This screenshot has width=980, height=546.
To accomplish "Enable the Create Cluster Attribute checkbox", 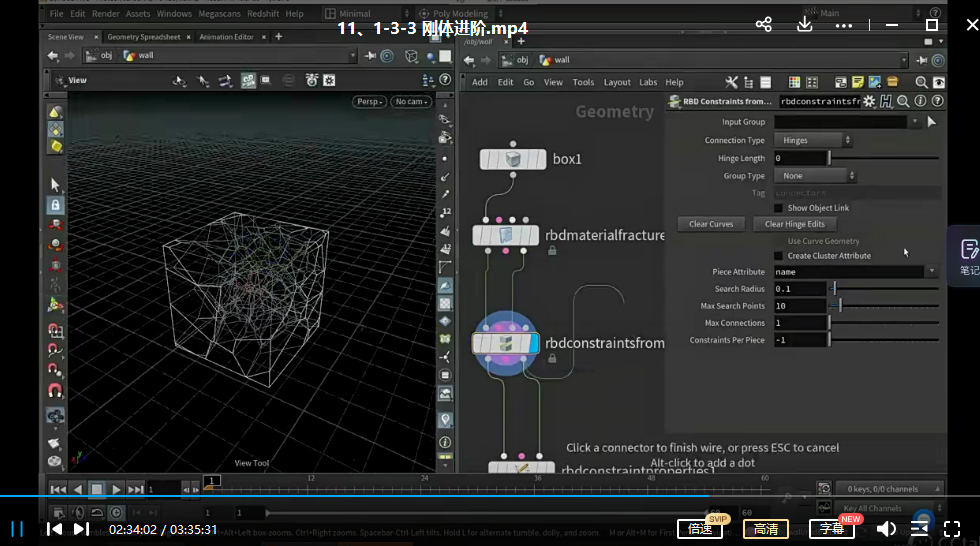I will pyautogui.click(x=779, y=256).
